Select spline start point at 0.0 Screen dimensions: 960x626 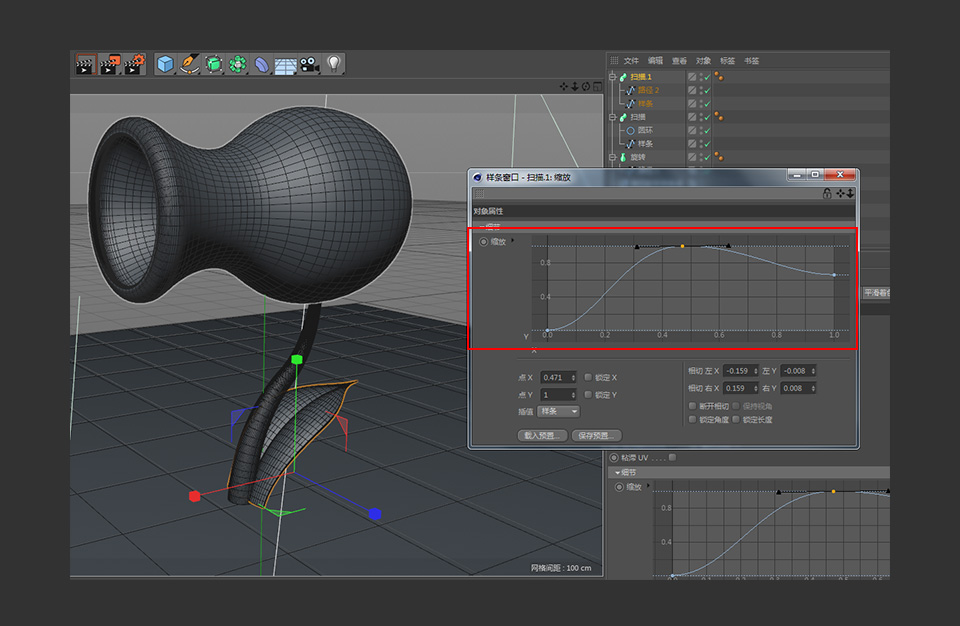click(547, 331)
